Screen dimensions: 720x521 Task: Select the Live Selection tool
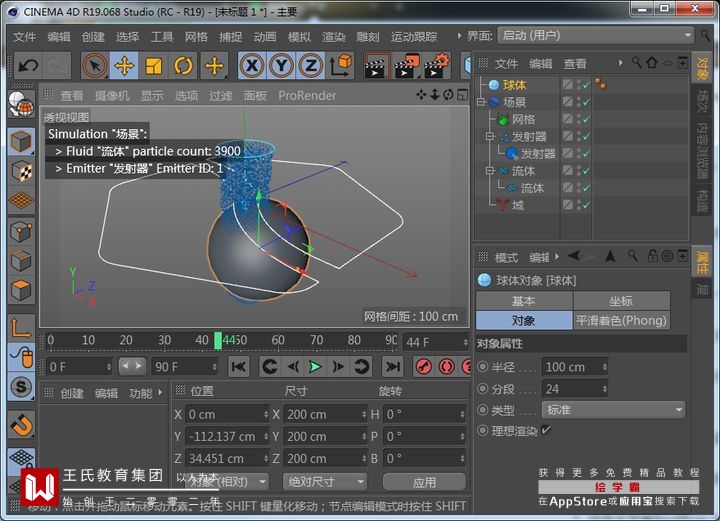95,66
